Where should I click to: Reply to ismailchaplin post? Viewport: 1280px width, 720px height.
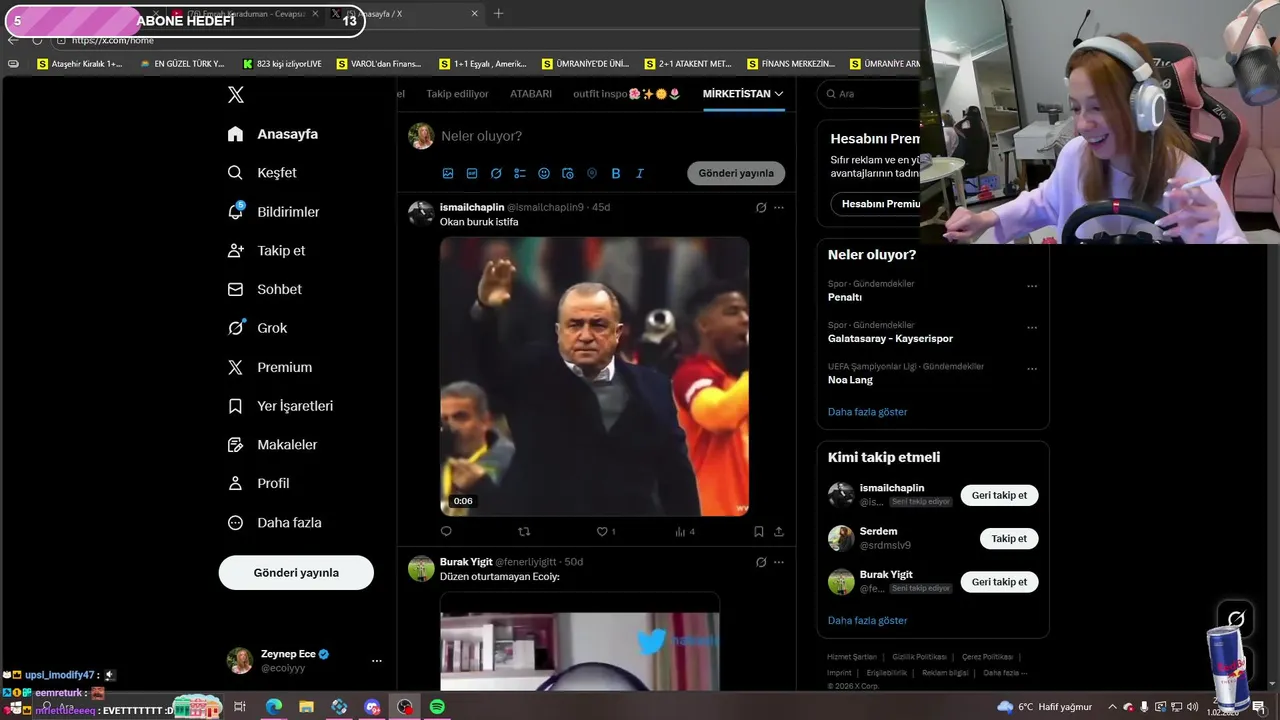(x=446, y=532)
